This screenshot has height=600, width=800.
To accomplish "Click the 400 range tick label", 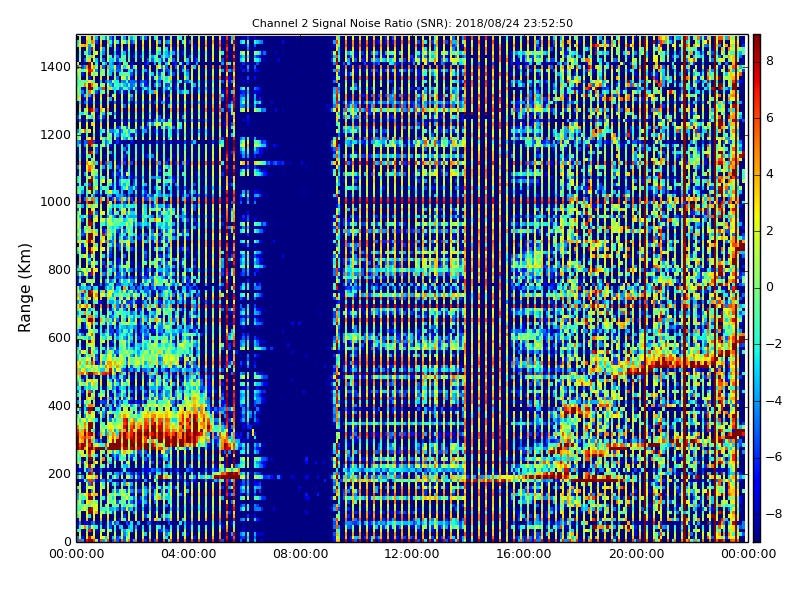I will pyautogui.click(x=59, y=406).
